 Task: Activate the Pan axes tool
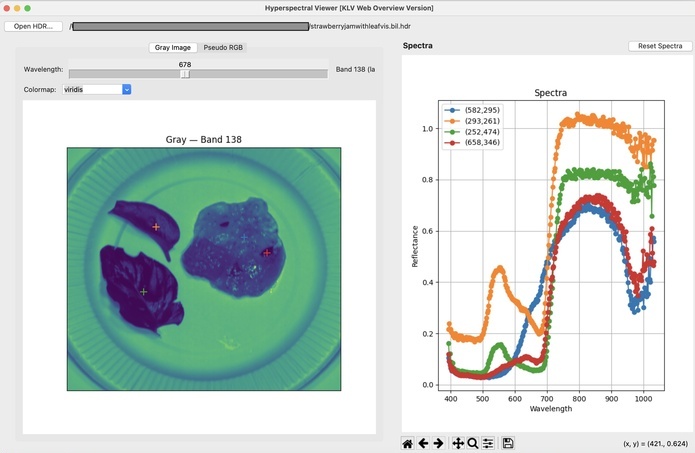coord(458,443)
